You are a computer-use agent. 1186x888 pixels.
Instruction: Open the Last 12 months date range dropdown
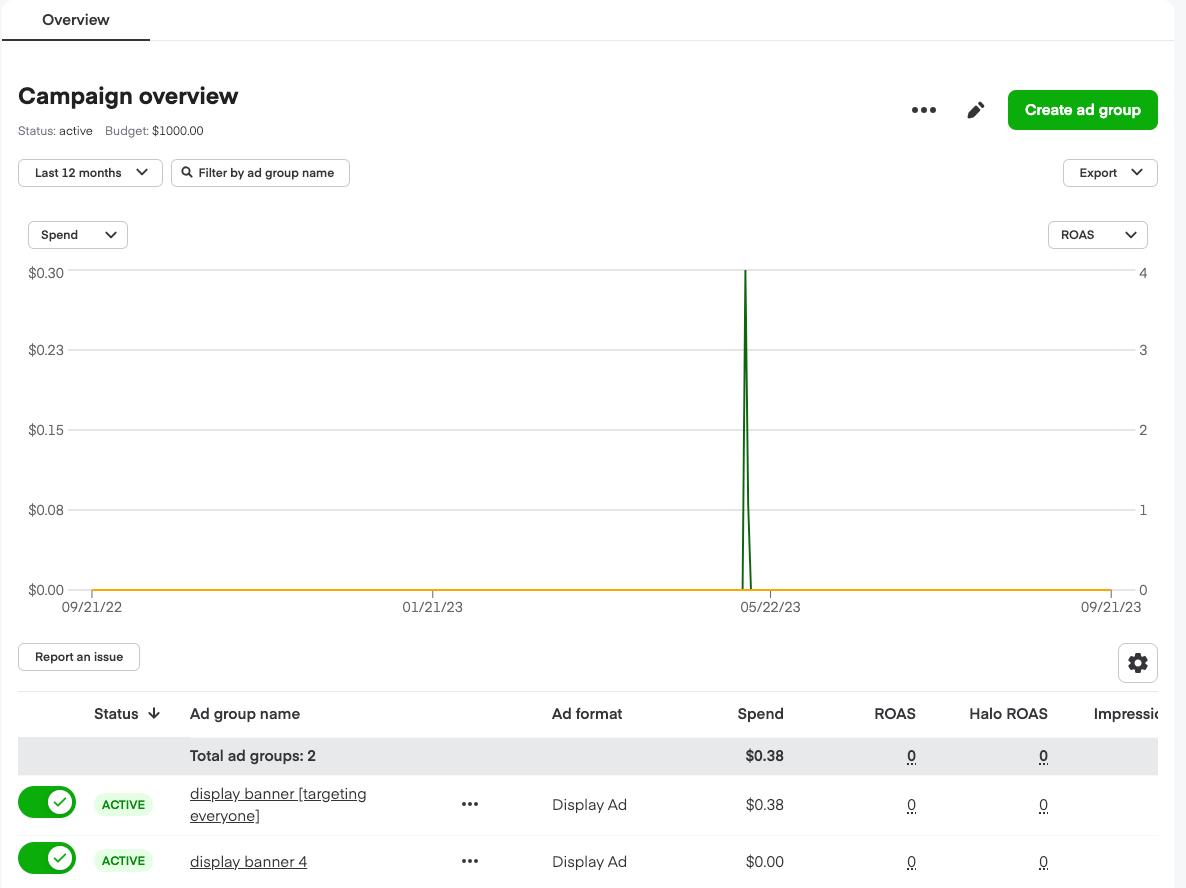pyautogui.click(x=89, y=172)
